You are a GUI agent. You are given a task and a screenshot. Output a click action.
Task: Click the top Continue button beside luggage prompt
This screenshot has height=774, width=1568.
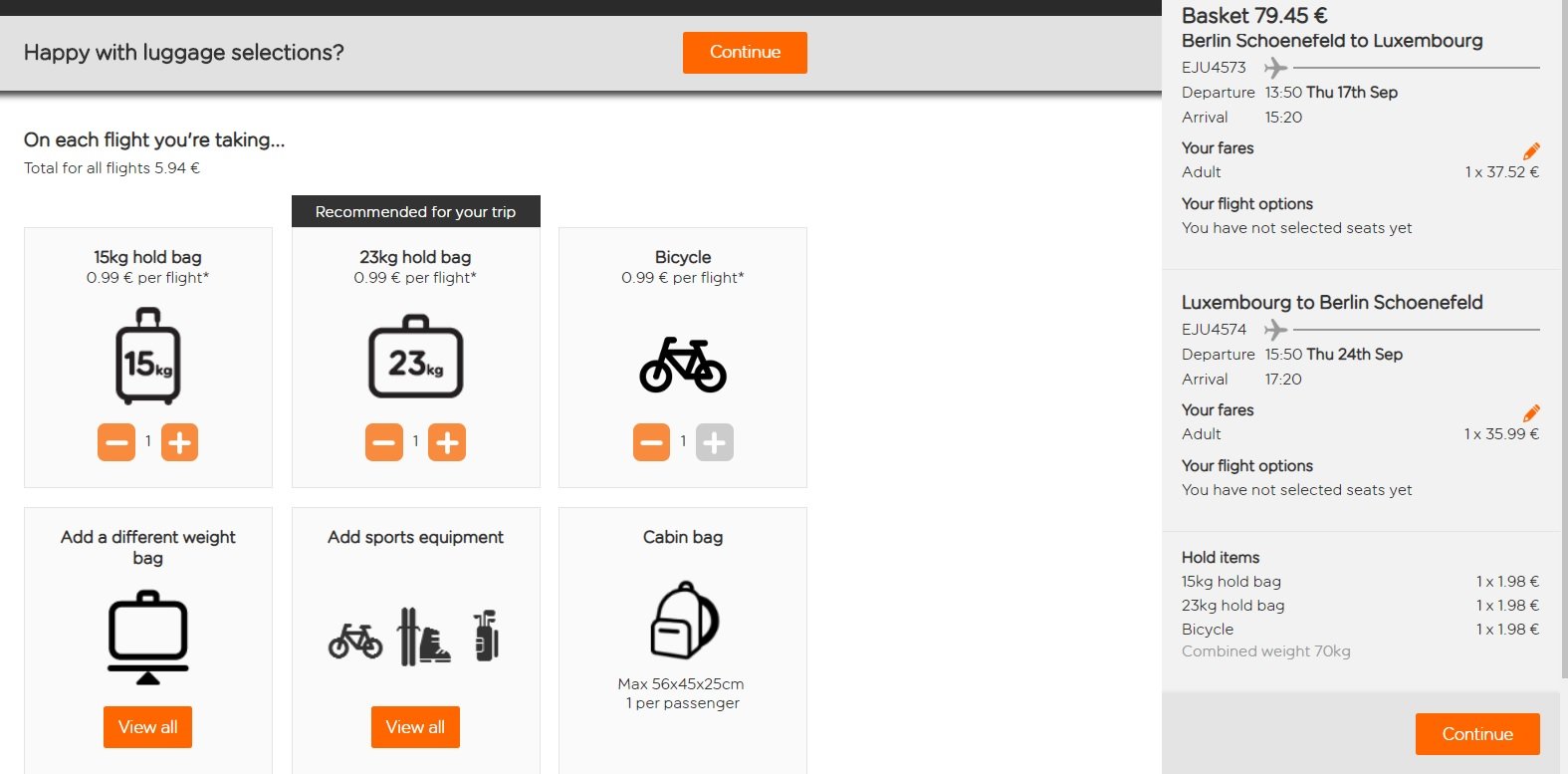pyautogui.click(x=745, y=53)
